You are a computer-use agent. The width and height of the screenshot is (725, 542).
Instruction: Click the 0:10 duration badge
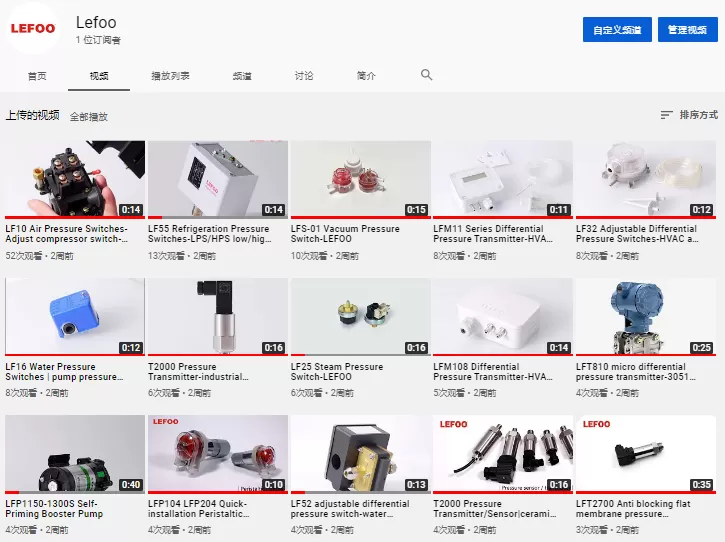274,485
